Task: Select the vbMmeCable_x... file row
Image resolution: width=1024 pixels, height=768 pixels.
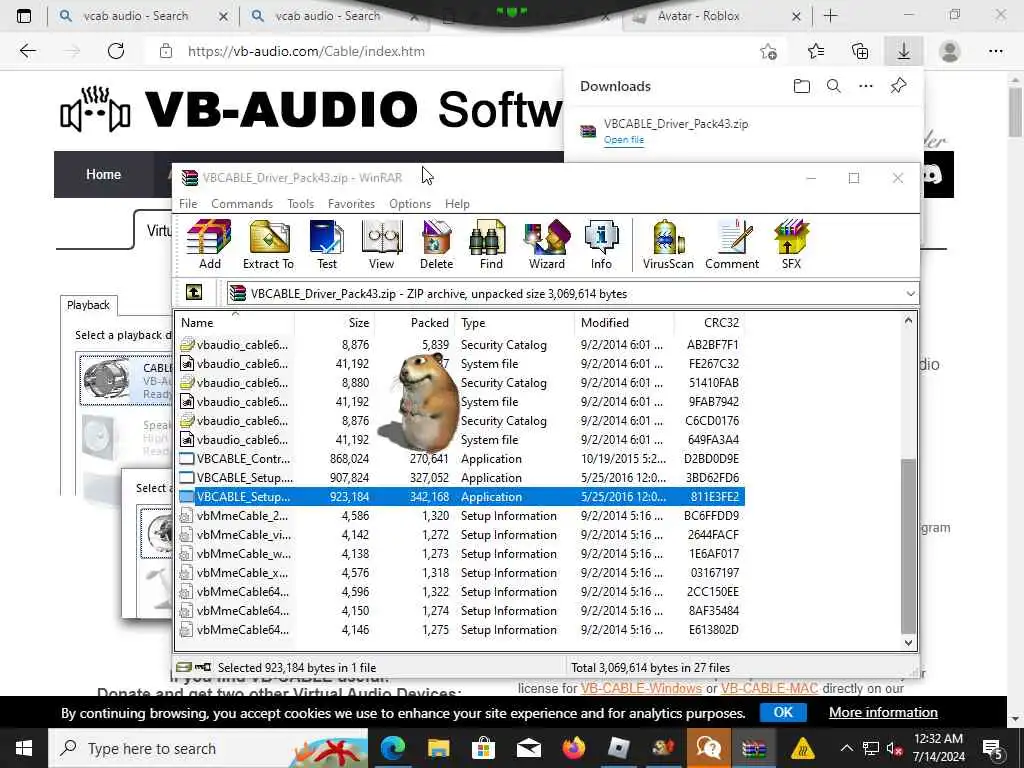Action: [461, 573]
